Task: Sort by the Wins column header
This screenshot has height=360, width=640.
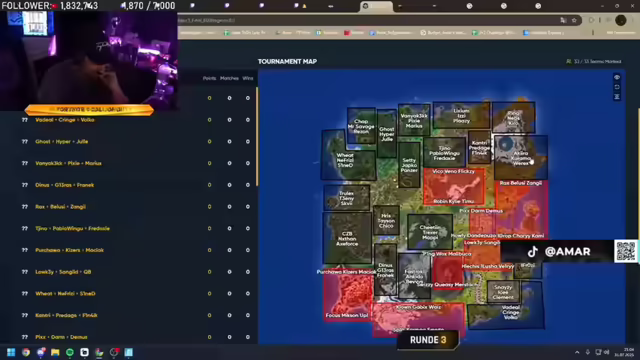Action: pos(248,78)
